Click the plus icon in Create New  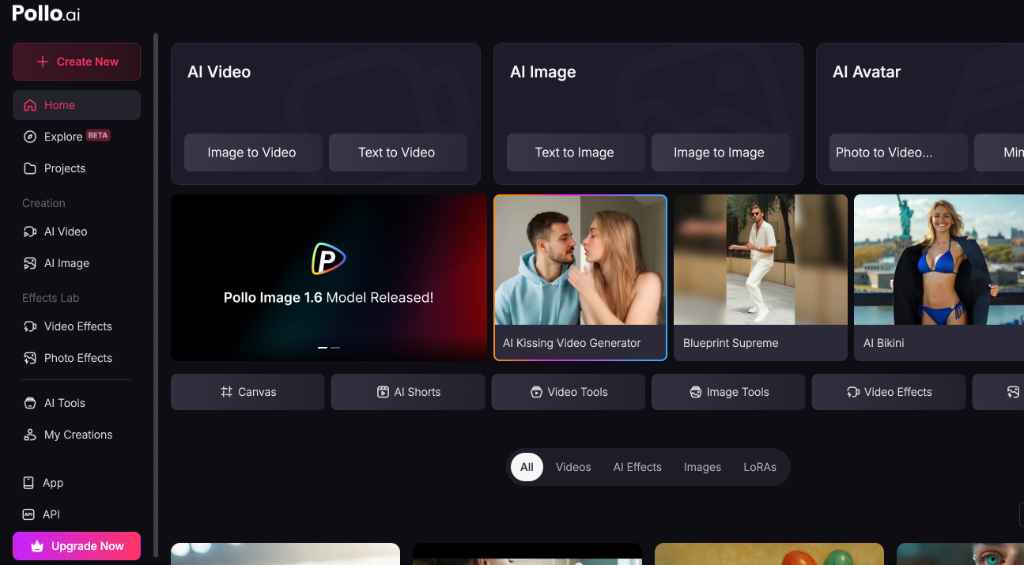tap(42, 61)
